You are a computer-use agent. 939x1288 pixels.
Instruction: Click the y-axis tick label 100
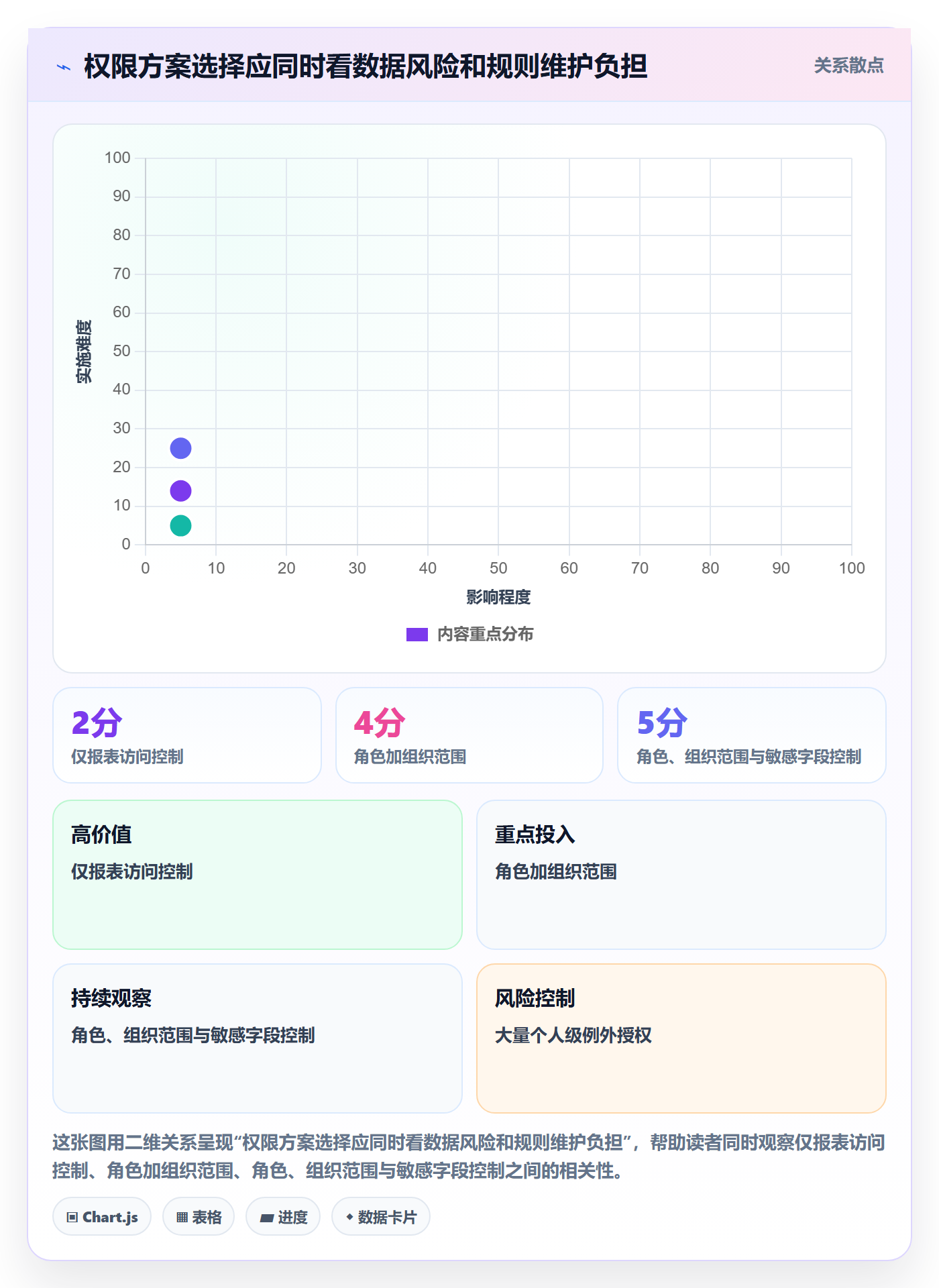(117, 158)
